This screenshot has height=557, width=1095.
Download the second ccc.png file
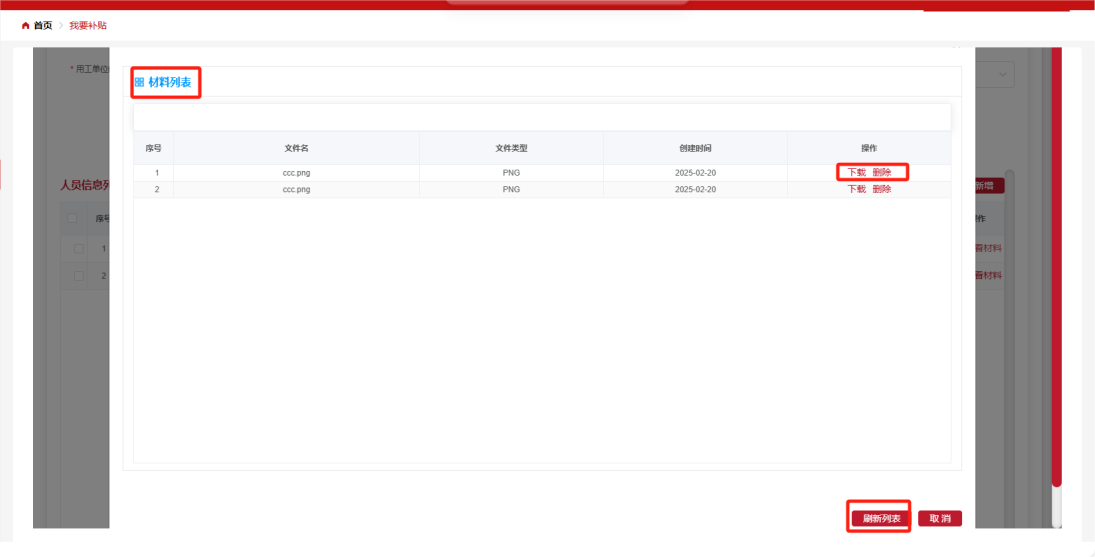point(856,189)
